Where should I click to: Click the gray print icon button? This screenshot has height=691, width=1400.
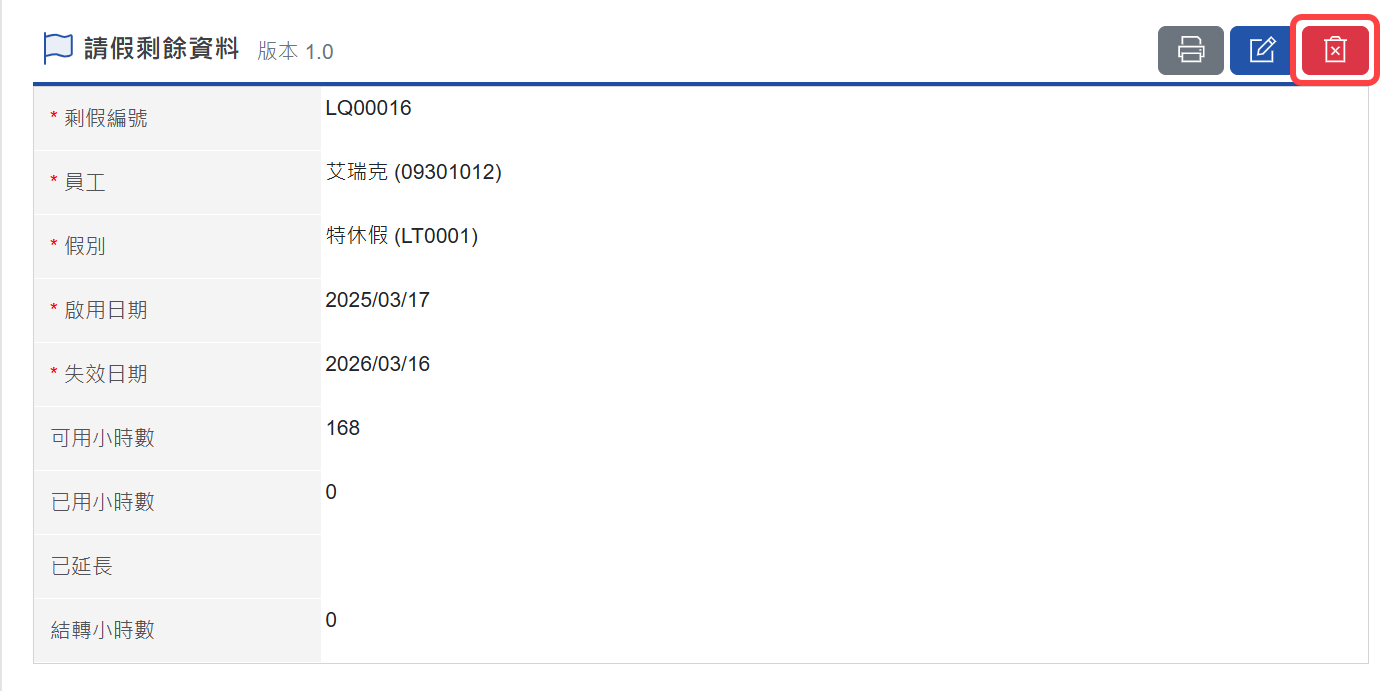click(x=1190, y=50)
